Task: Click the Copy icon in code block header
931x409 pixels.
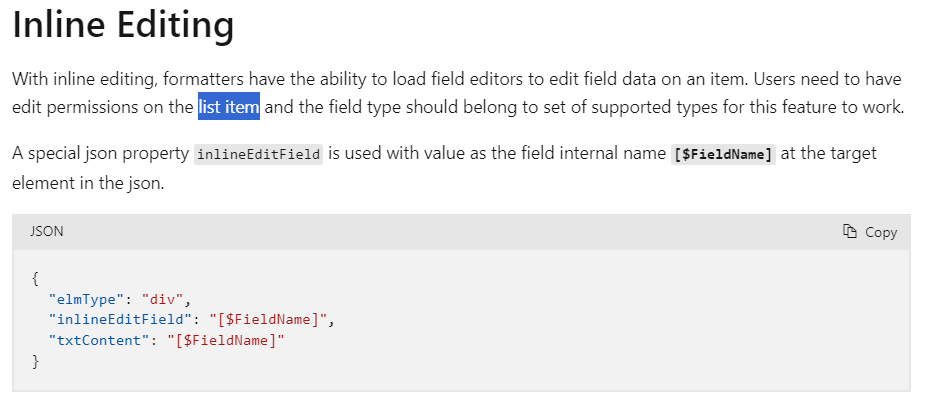Action: point(850,232)
